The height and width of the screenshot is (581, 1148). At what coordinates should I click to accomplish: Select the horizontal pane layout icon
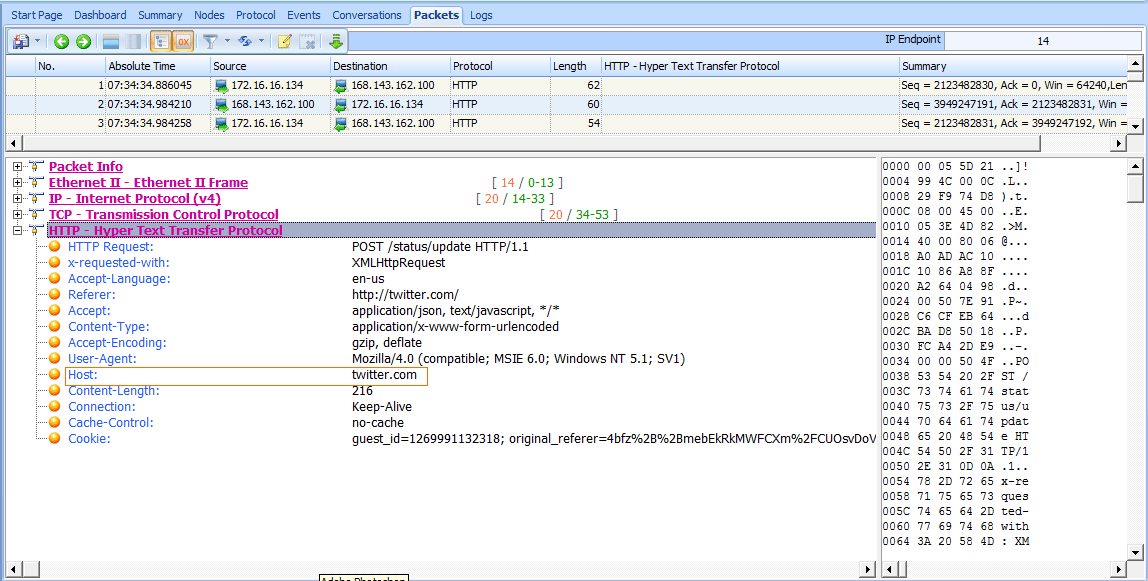click(x=111, y=42)
